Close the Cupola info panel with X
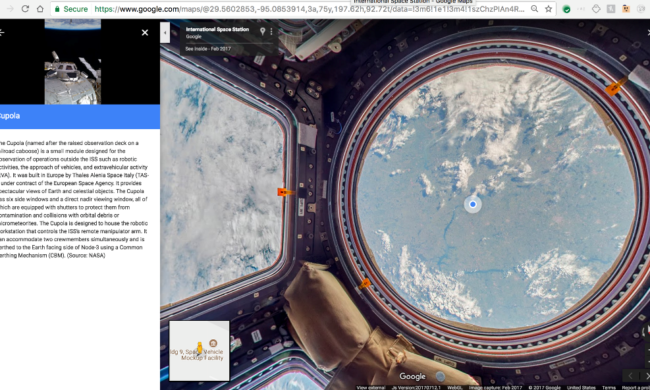This screenshot has height=390, width=650. coord(145,32)
